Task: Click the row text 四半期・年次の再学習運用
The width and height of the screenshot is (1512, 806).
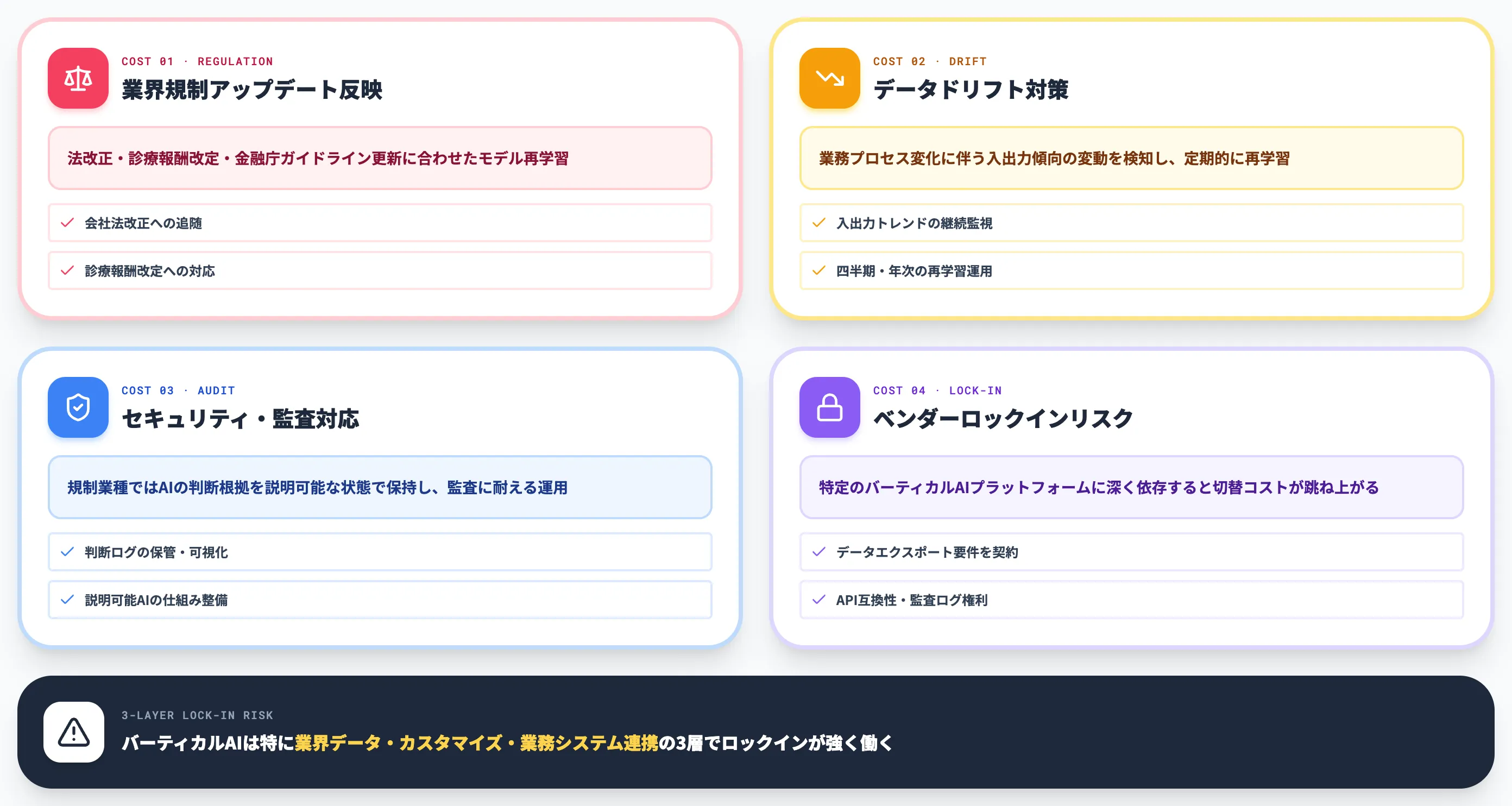Action: point(914,270)
